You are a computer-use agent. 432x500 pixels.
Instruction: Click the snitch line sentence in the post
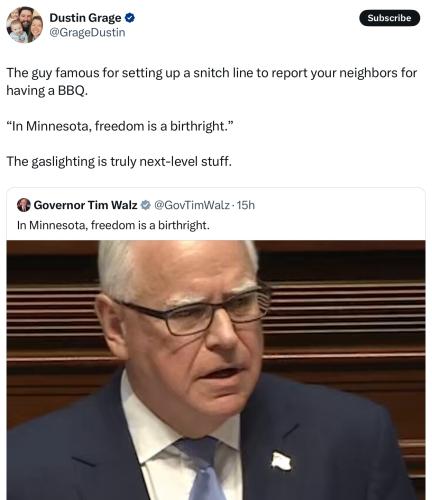211,81
